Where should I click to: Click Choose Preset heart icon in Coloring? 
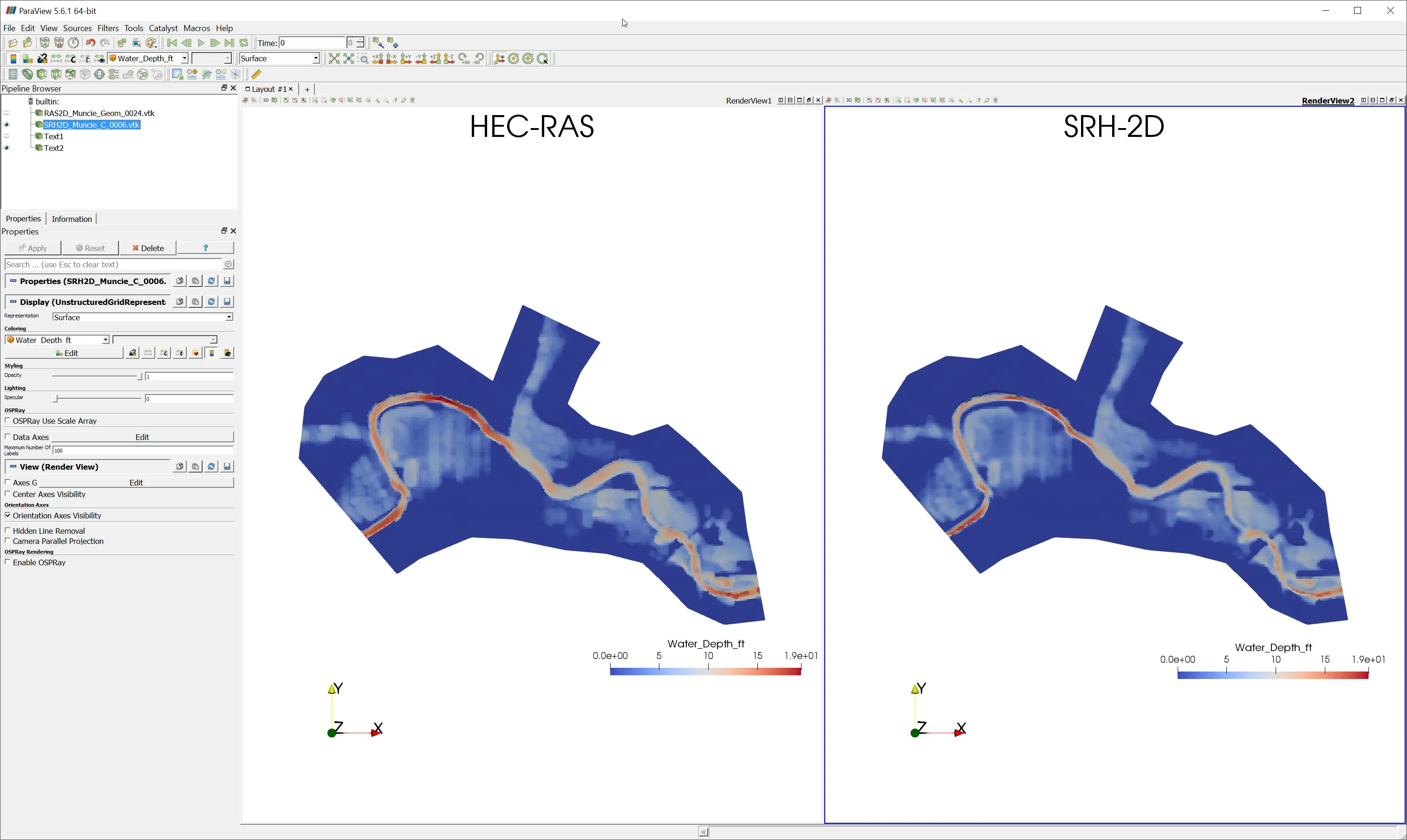click(x=196, y=353)
